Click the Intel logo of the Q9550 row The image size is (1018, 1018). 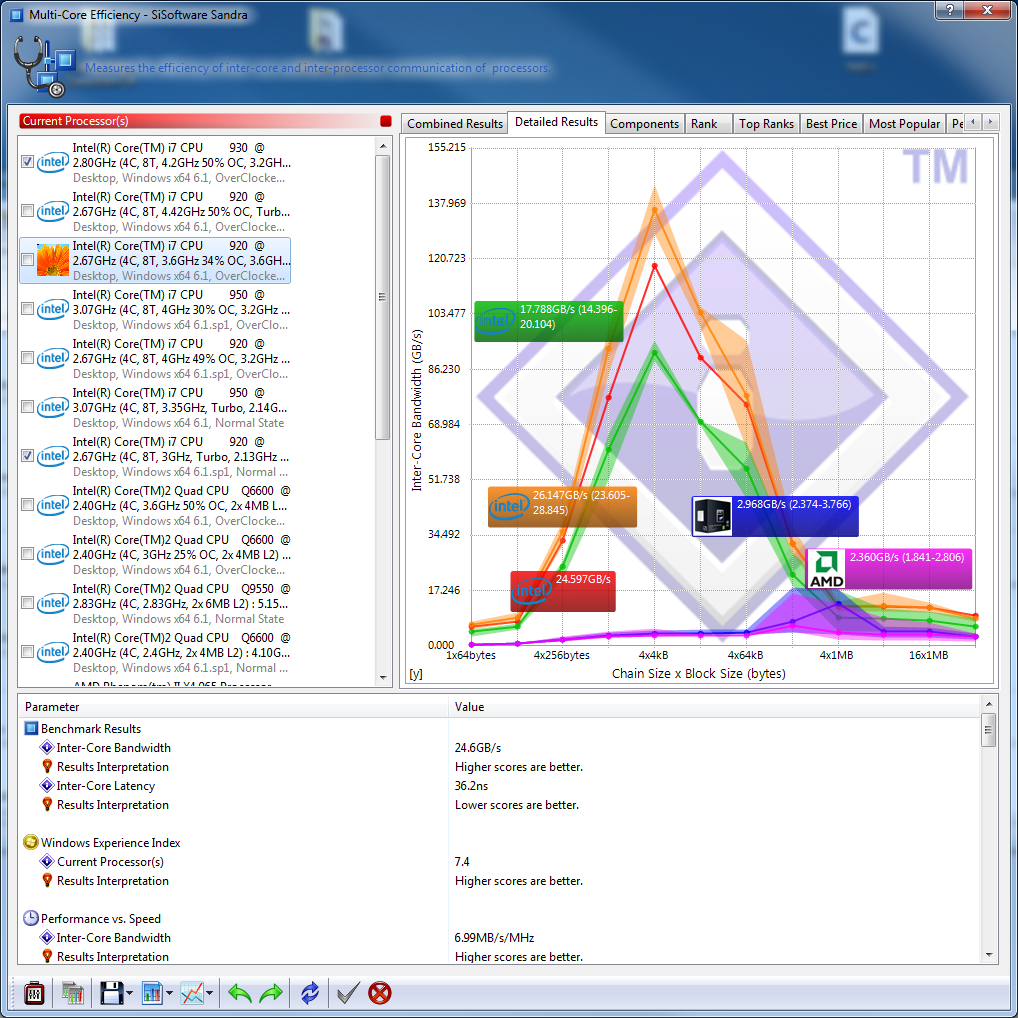point(53,603)
